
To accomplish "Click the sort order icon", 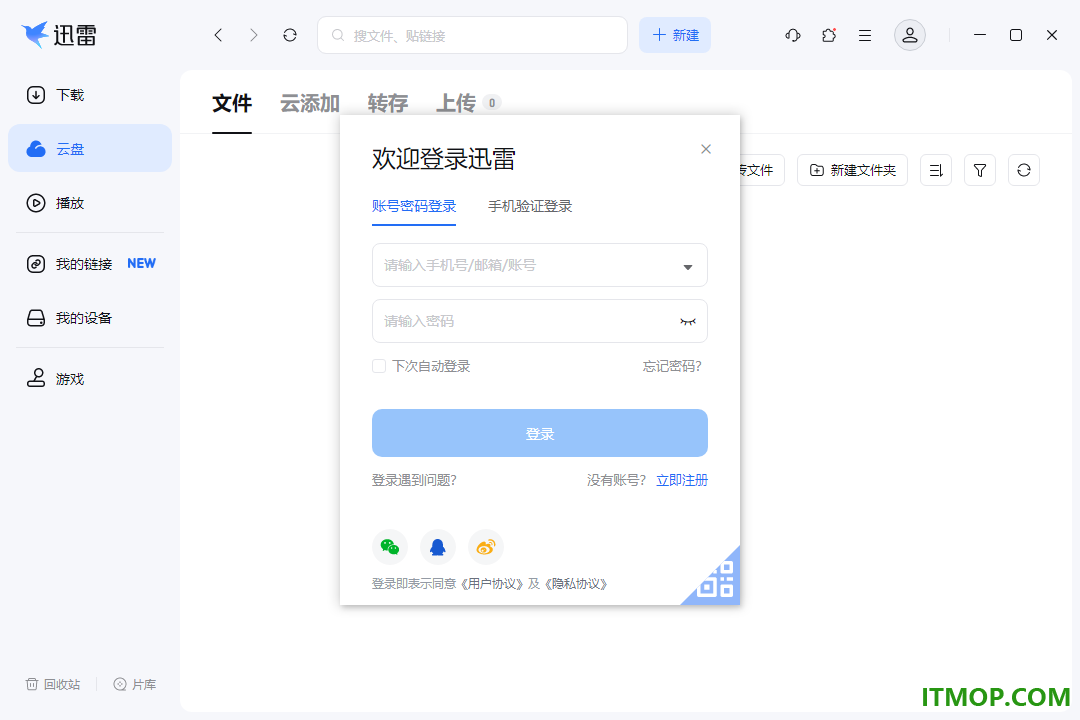I will pos(936,170).
